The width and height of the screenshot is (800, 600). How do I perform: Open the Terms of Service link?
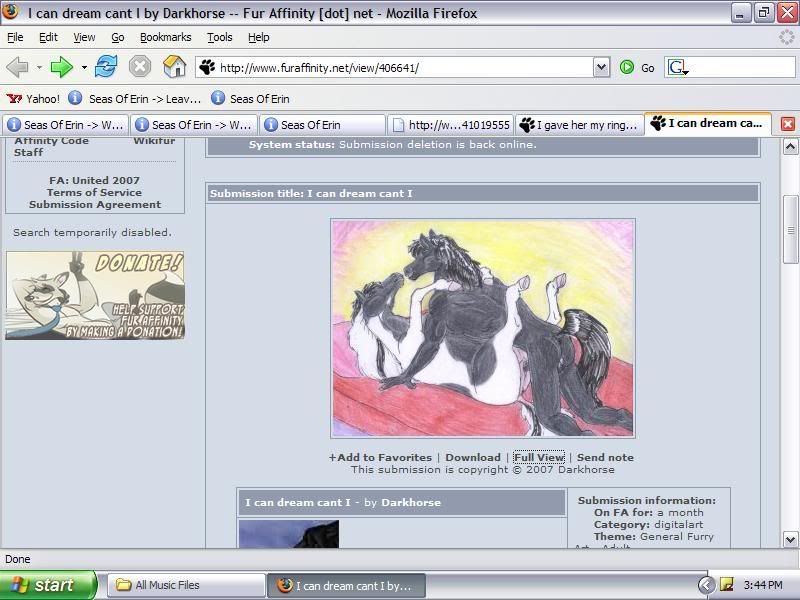pyautogui.click(x=94, y=193)
